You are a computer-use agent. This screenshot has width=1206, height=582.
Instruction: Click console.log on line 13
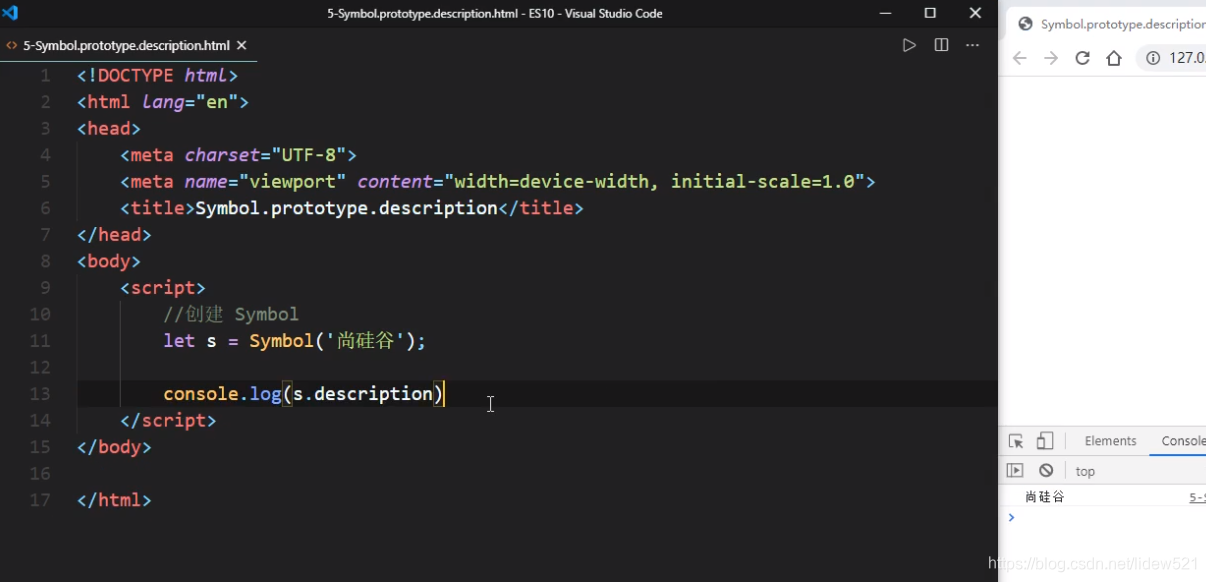[x=223, y=394]
